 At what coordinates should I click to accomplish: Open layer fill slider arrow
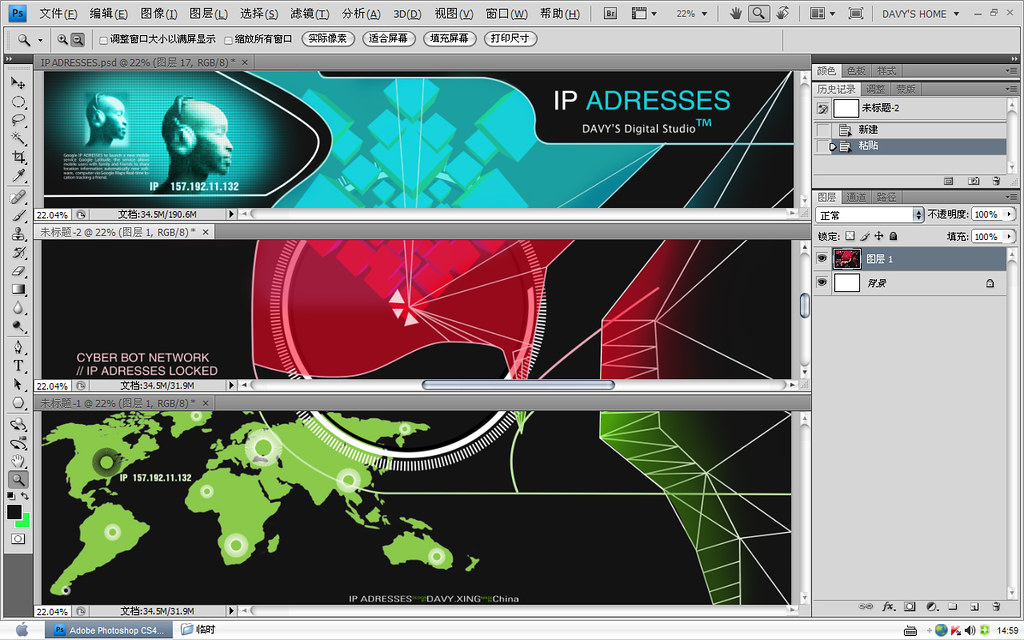pyautogui.click(x=1009, y=236)
